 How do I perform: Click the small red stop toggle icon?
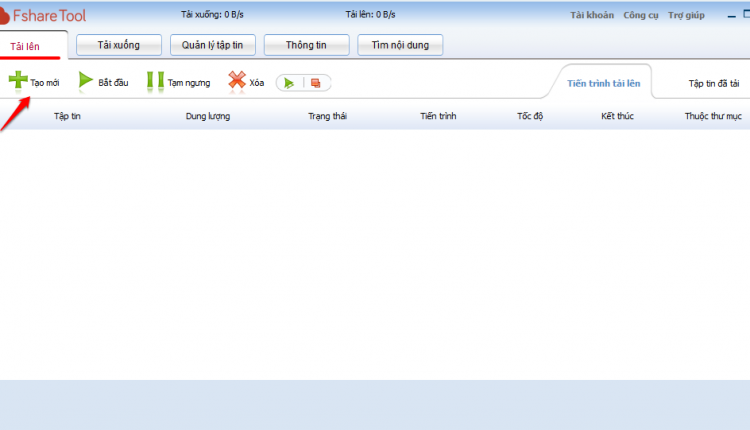click(316, 83)
